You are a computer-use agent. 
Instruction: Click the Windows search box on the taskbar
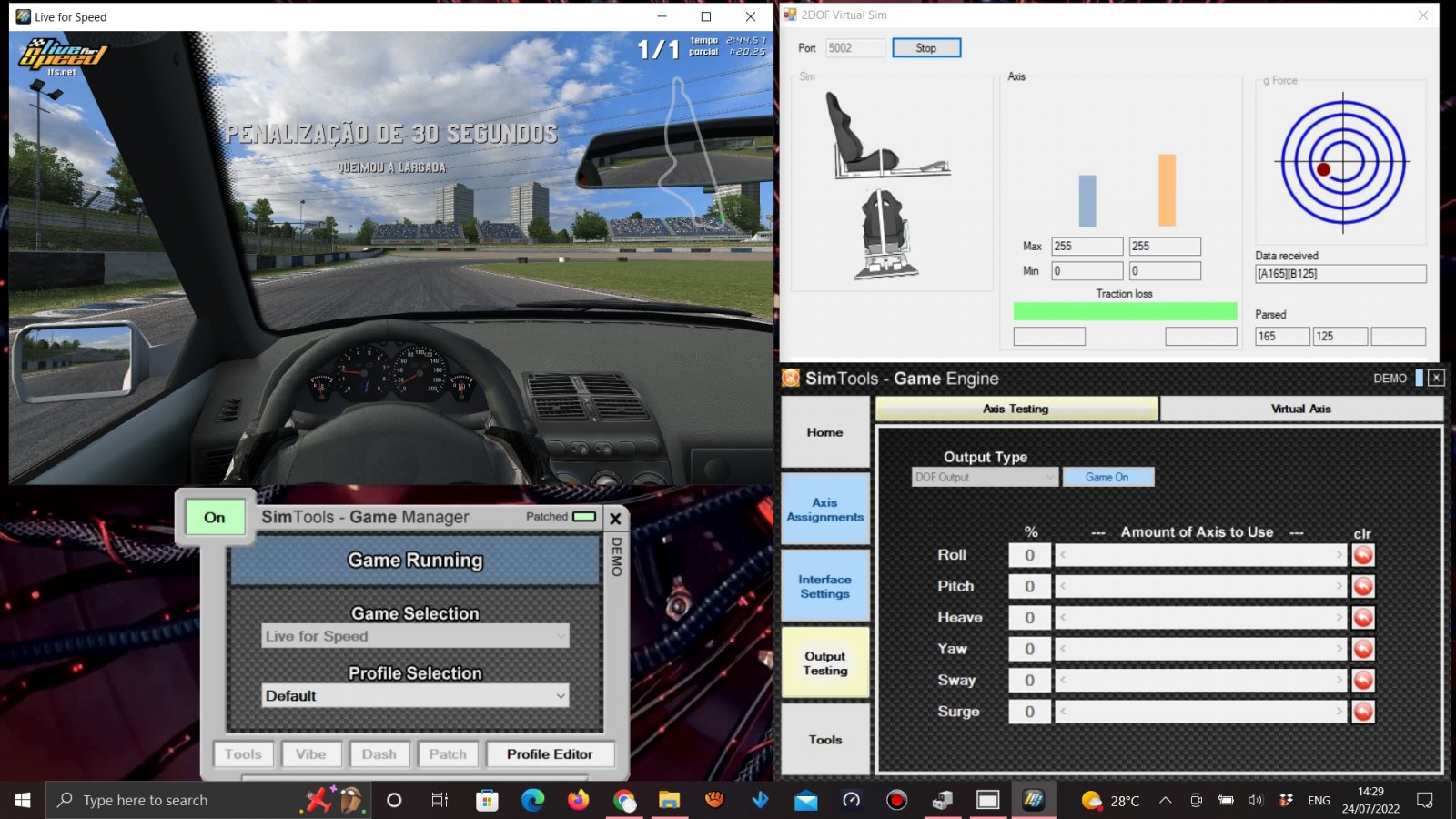point(207,800)
